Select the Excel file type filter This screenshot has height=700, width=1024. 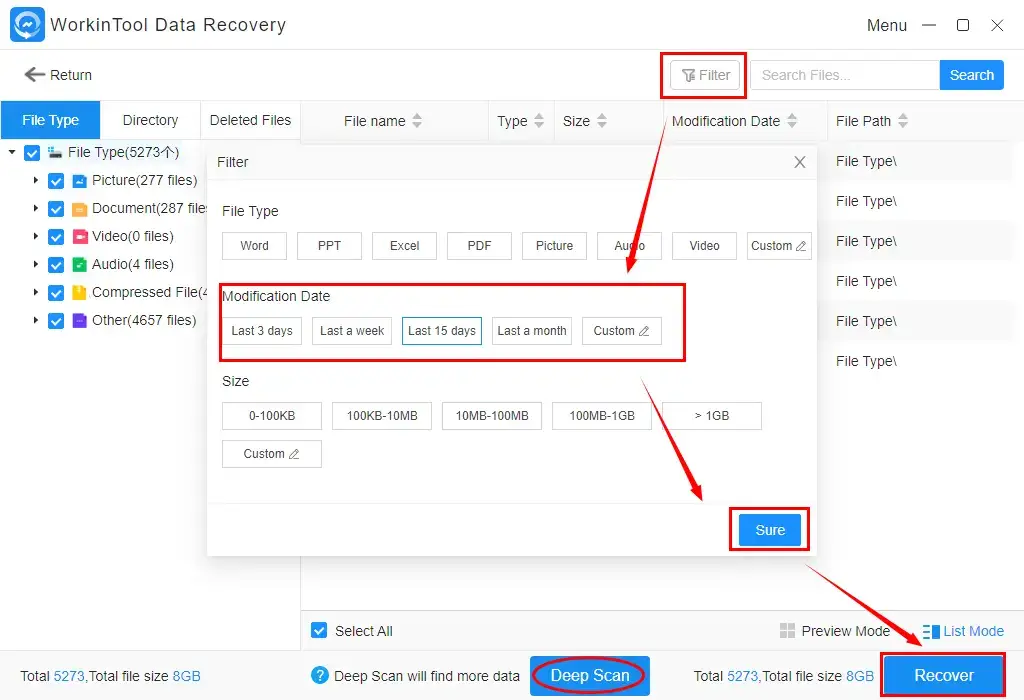404,246
